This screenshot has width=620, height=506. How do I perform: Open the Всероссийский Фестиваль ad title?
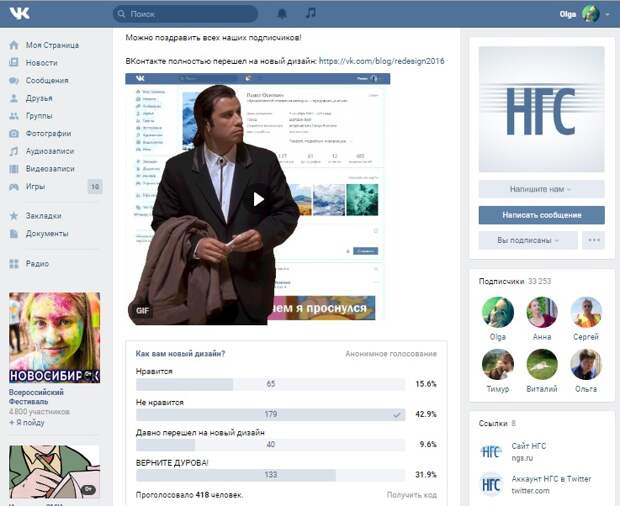point(36,397)
